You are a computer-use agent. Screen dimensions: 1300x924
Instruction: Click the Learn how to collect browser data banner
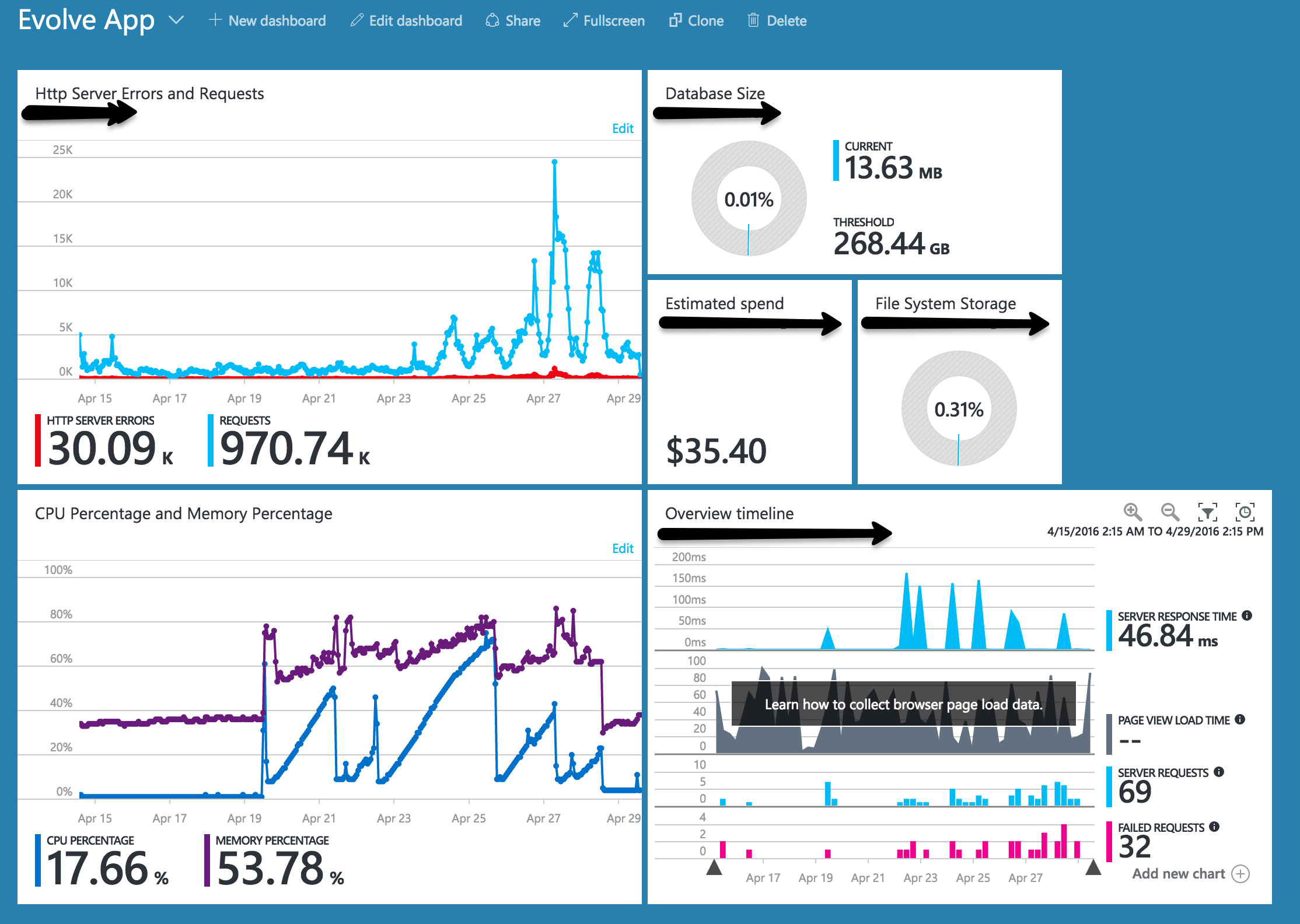click(x=903, y=705)
